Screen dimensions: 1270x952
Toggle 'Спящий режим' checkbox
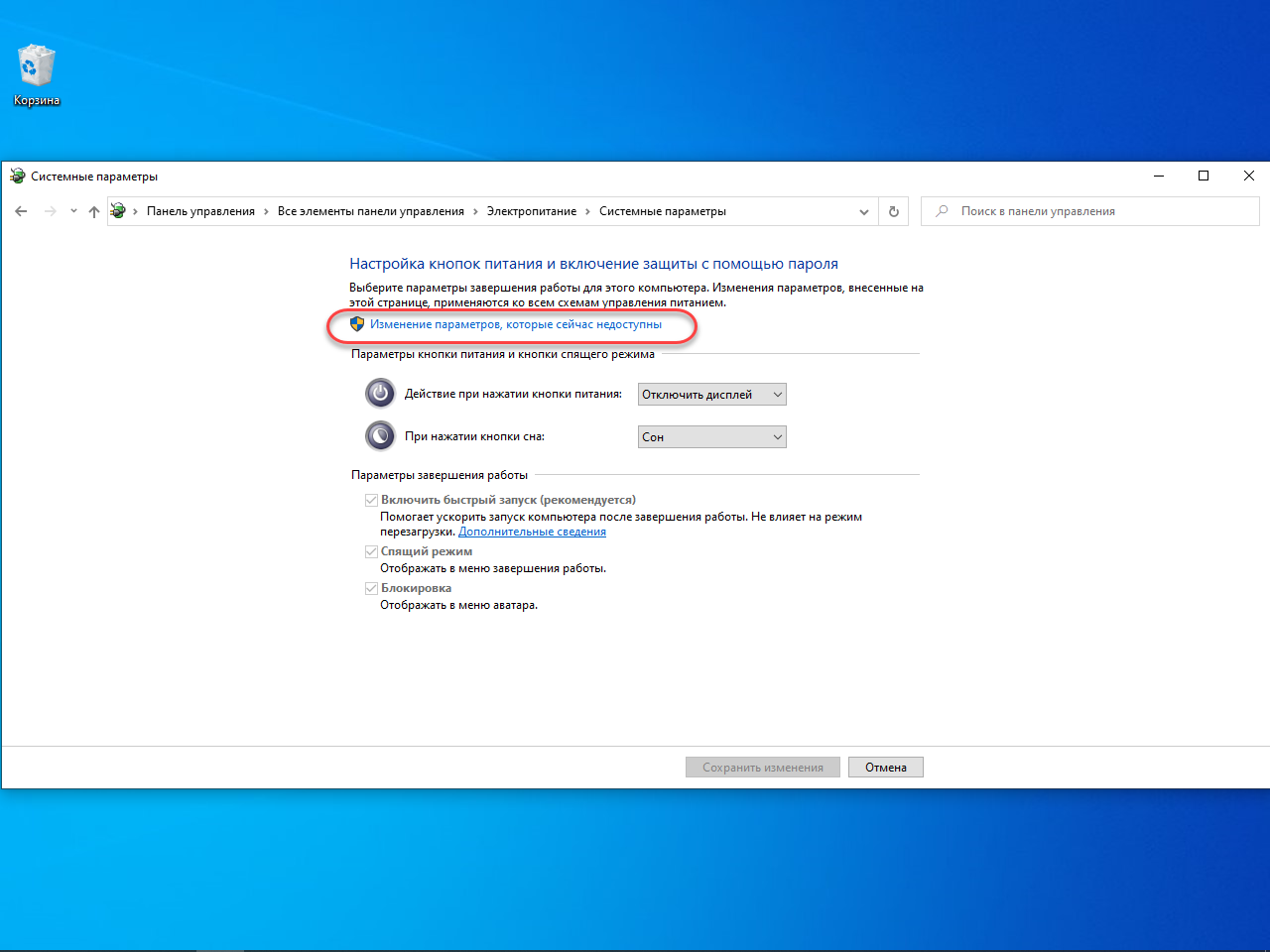(371, 552)
